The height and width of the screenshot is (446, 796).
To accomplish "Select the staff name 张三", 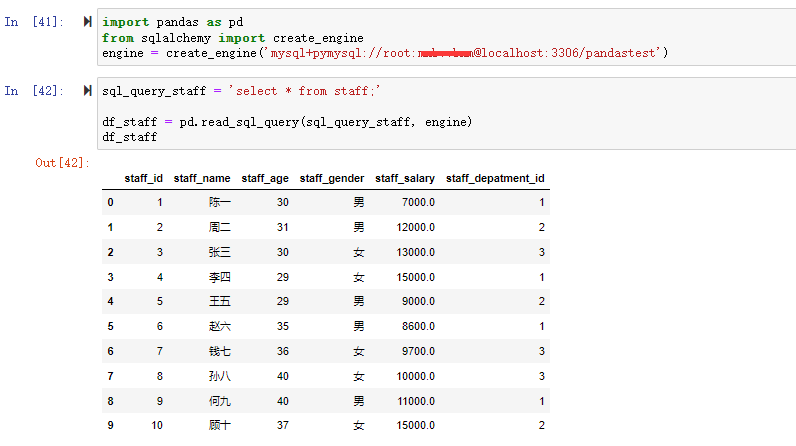I will [220, 252].
